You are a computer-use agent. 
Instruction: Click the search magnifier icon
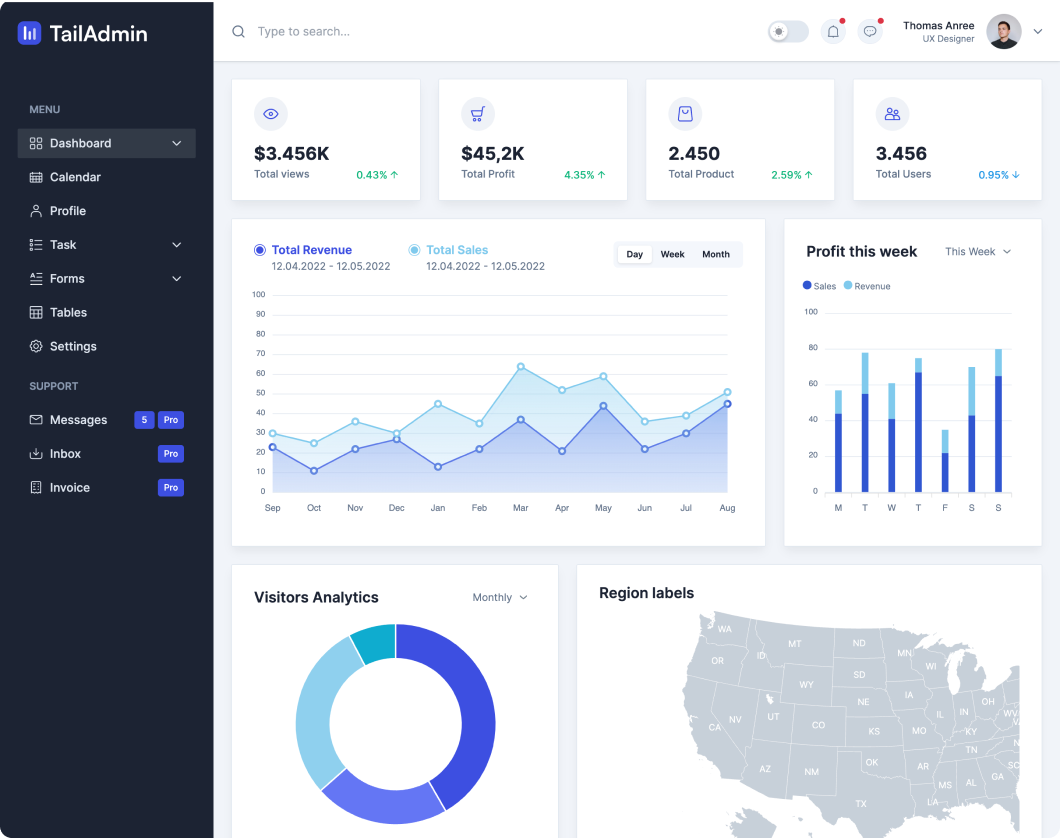239,32
